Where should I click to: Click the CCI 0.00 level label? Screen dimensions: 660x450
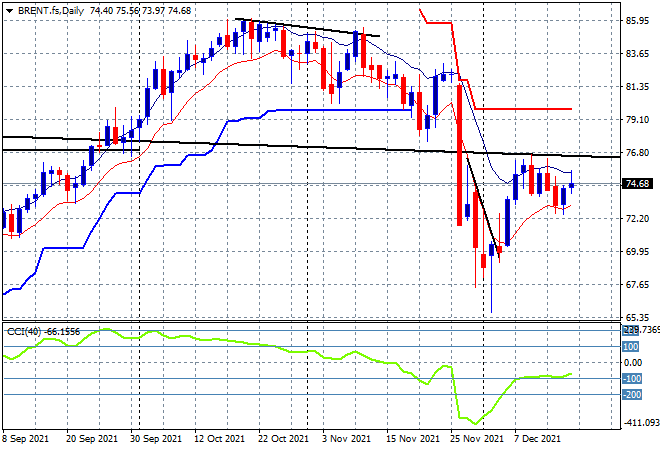(x=633, y=363)
